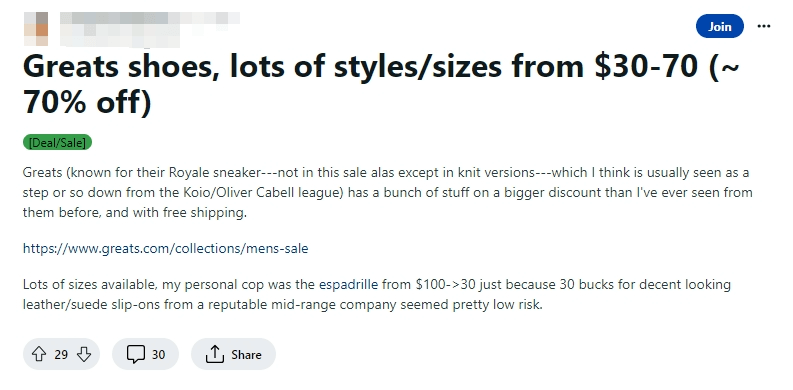The image size is (793, 390).
Task: Downvote the Greats shoes post
Action: [83, 354]
